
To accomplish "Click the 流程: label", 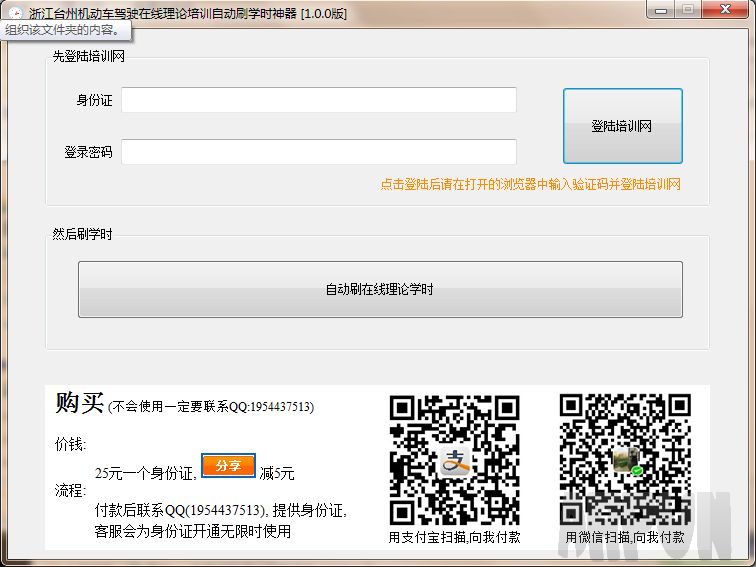I will [x=70, y=491].
